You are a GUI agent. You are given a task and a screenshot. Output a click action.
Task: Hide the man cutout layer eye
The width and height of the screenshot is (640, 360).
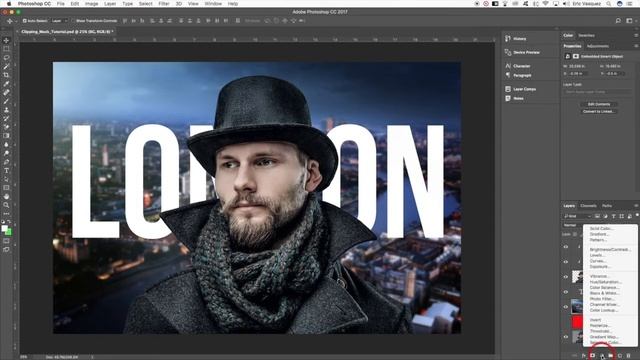click(566, 277)
